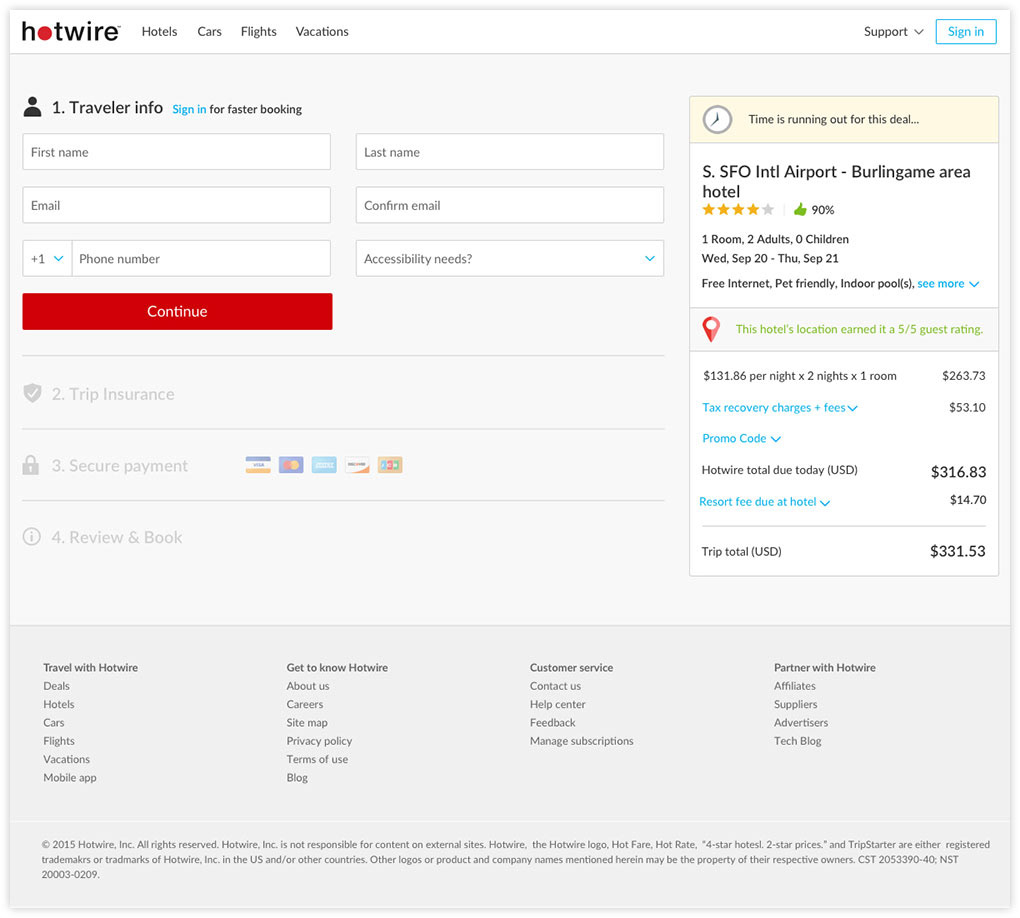Image resolution: width=1020 pixels, height=918 pixels.
Task: Focus the Email field
Action: [x=176, y=205]
